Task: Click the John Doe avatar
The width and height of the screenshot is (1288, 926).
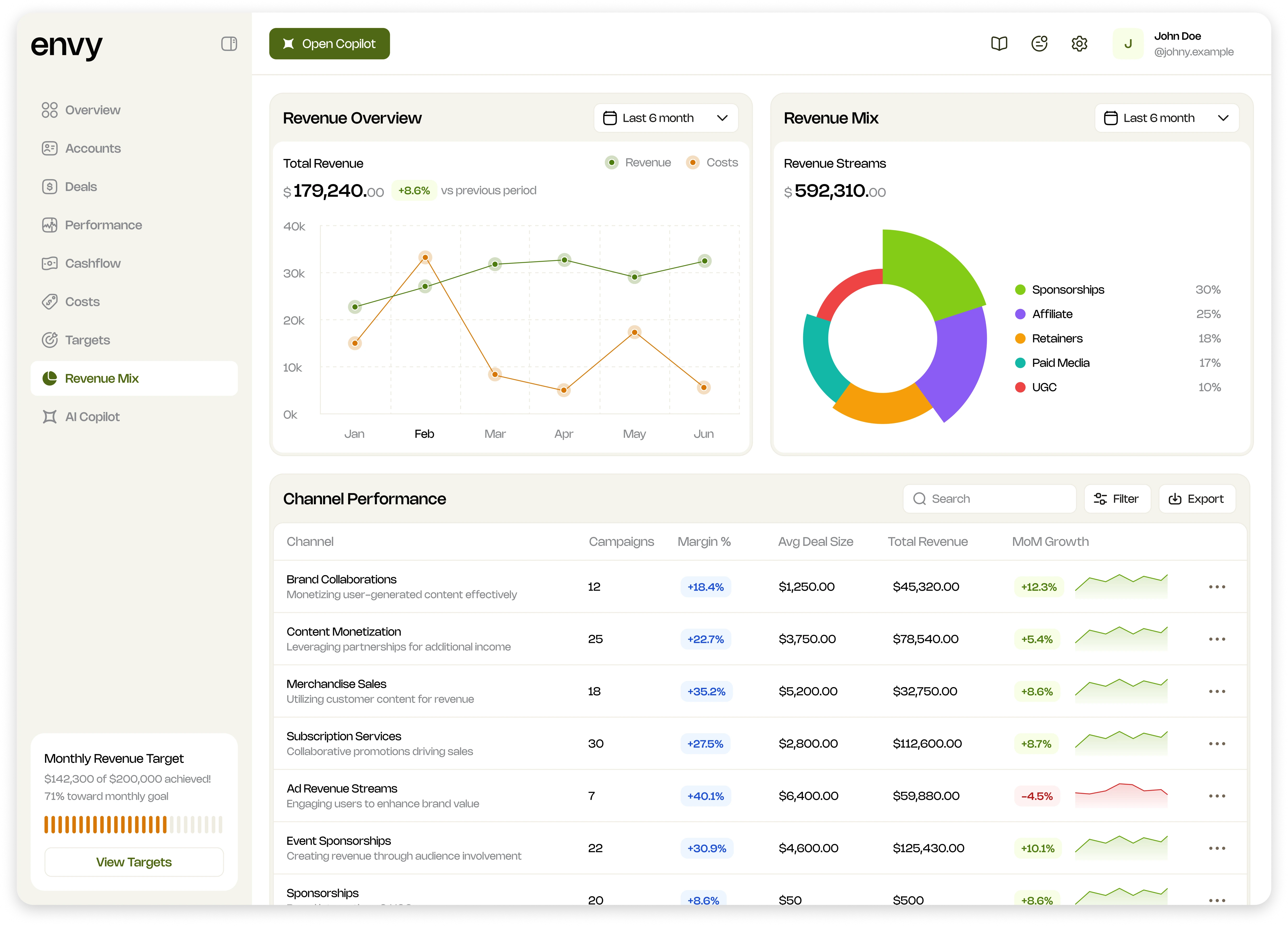Action: pyautogui.click(x=1128, y=44)
